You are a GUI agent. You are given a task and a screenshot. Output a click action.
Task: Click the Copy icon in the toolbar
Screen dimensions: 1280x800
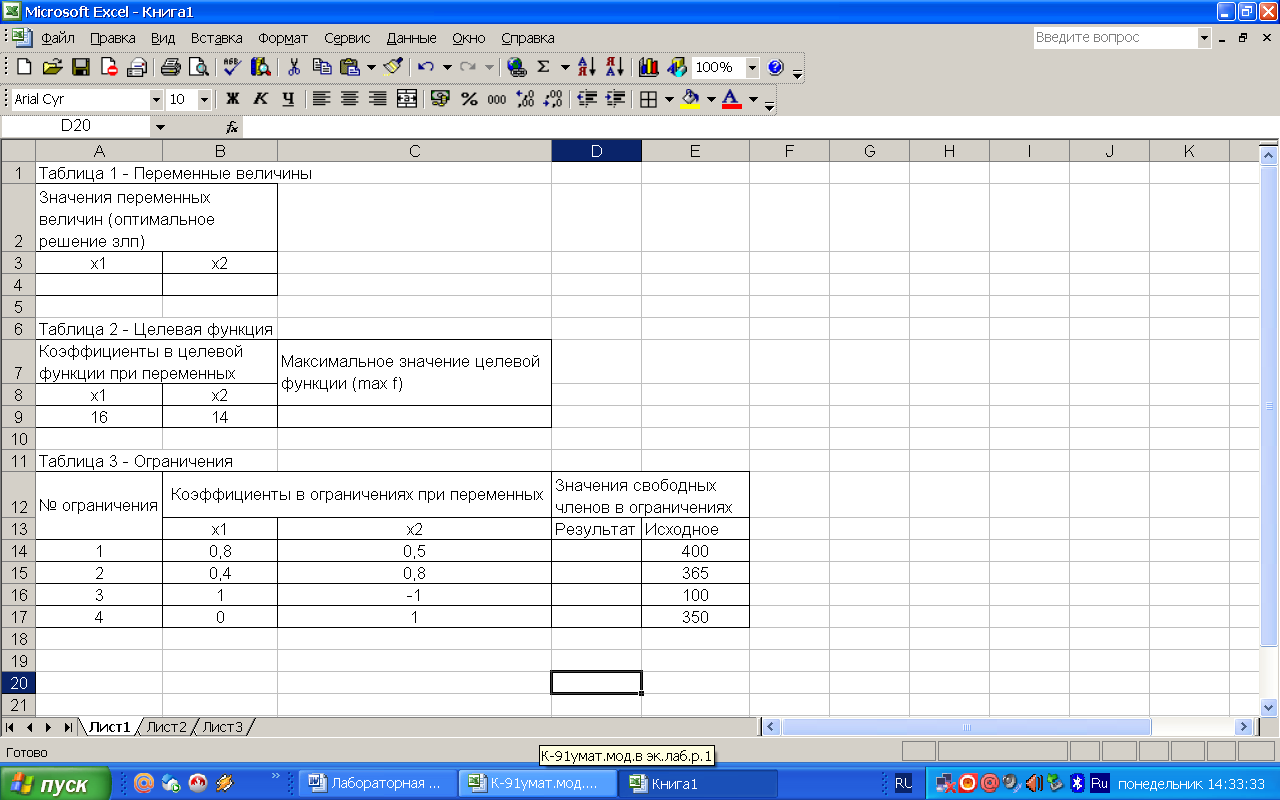click(322, 67)
